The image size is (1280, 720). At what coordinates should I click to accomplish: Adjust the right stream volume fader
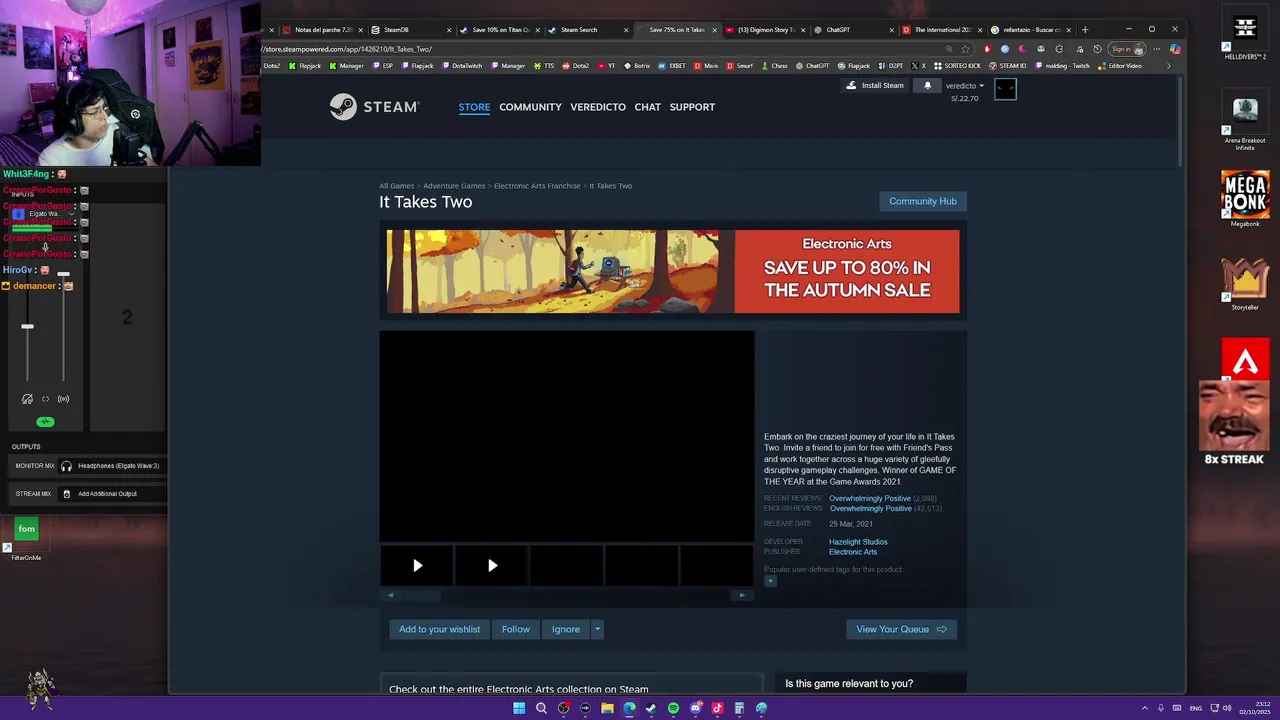63,274
